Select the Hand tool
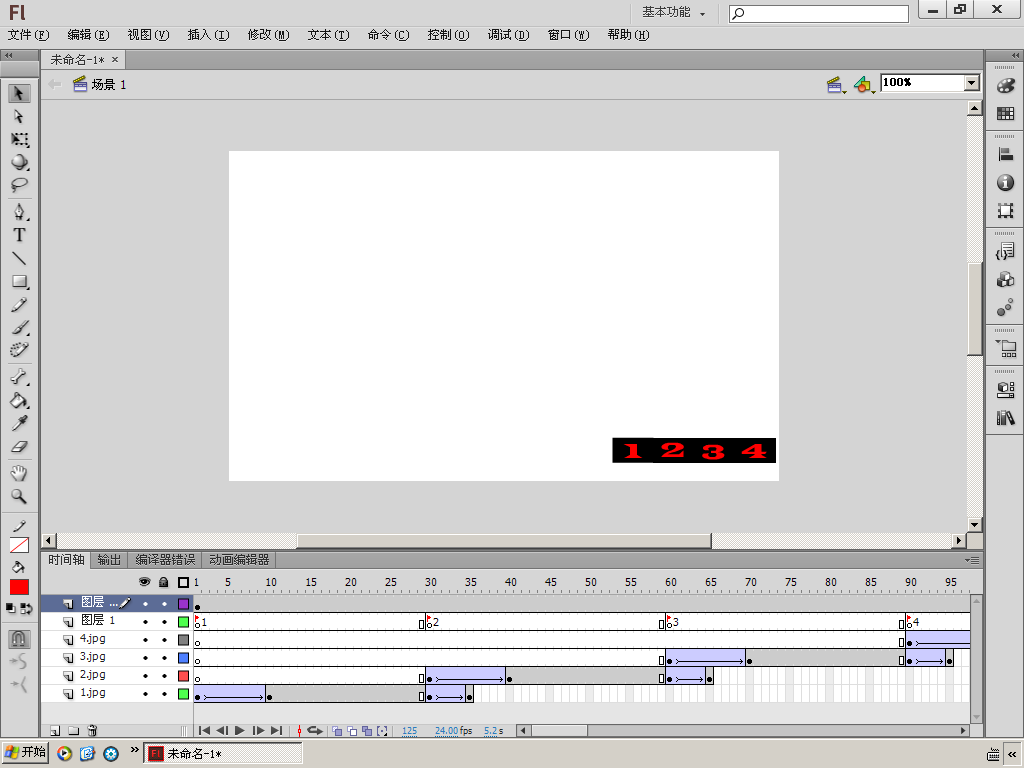 [19, 473]
